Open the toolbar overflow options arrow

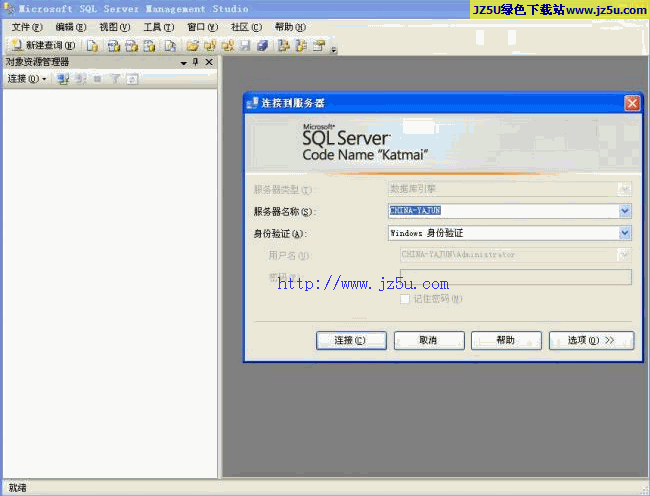334,50
